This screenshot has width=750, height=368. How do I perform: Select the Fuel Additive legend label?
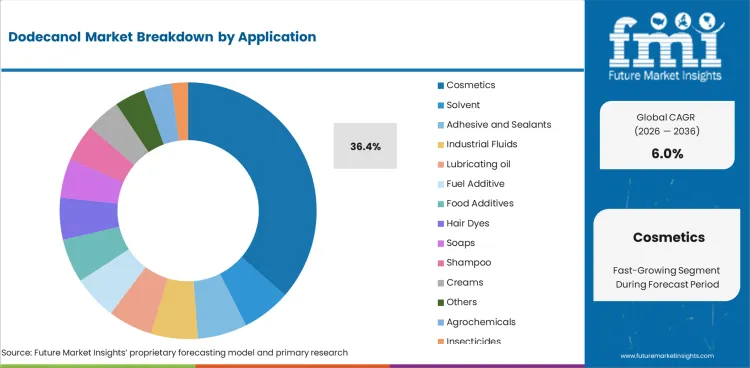tap(475, 184)
